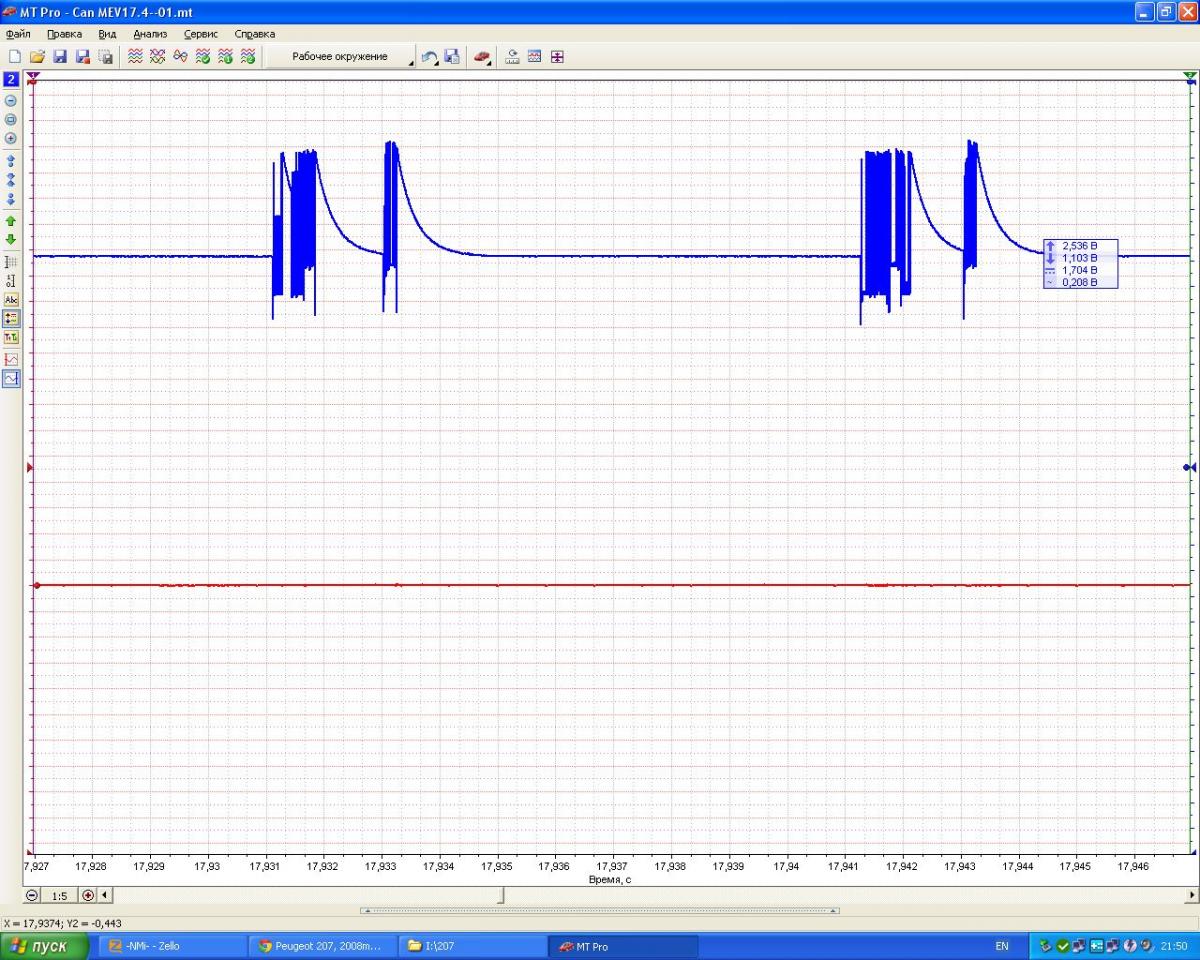Open the Сервис menu

200,33
